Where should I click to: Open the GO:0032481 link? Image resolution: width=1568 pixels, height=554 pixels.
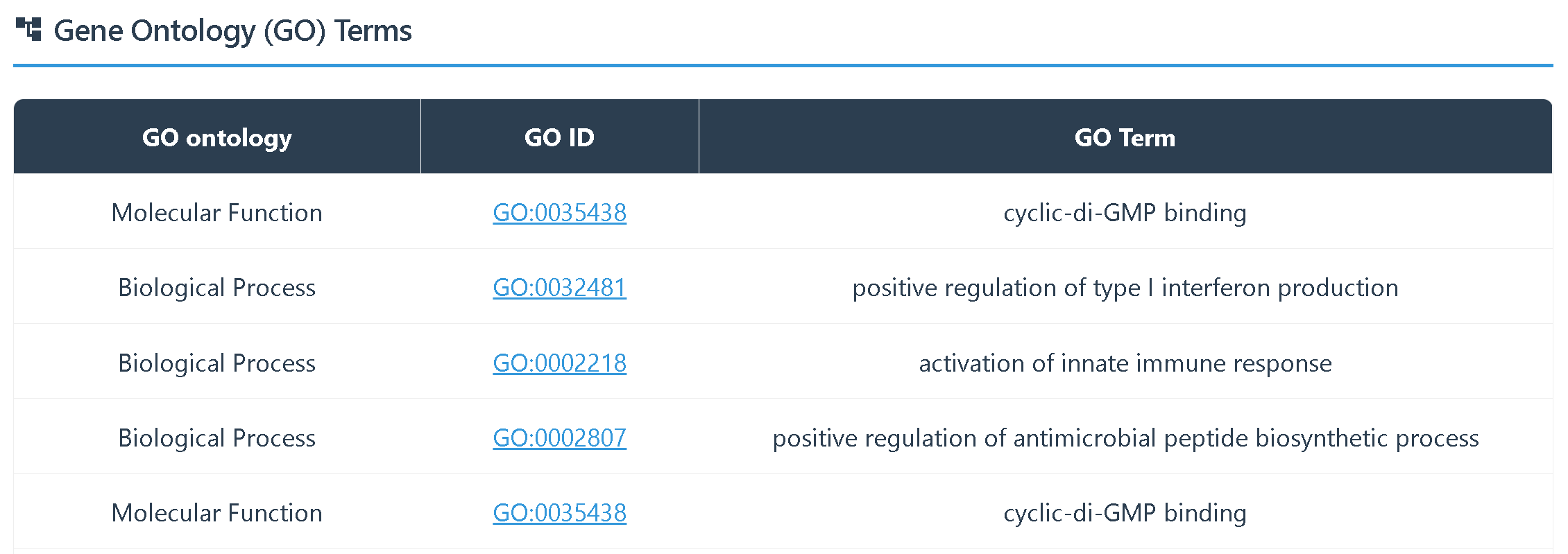pyautogui.click(x=559, y=288)
